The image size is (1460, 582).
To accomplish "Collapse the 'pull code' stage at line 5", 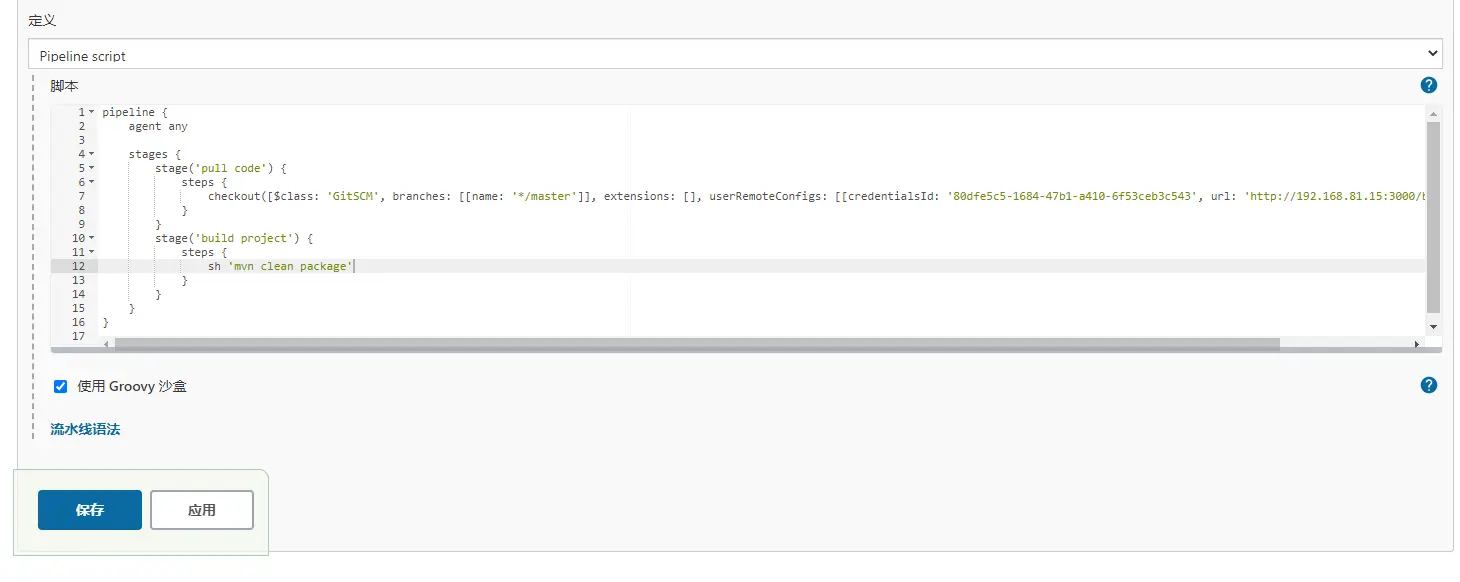I will [92, 168].
